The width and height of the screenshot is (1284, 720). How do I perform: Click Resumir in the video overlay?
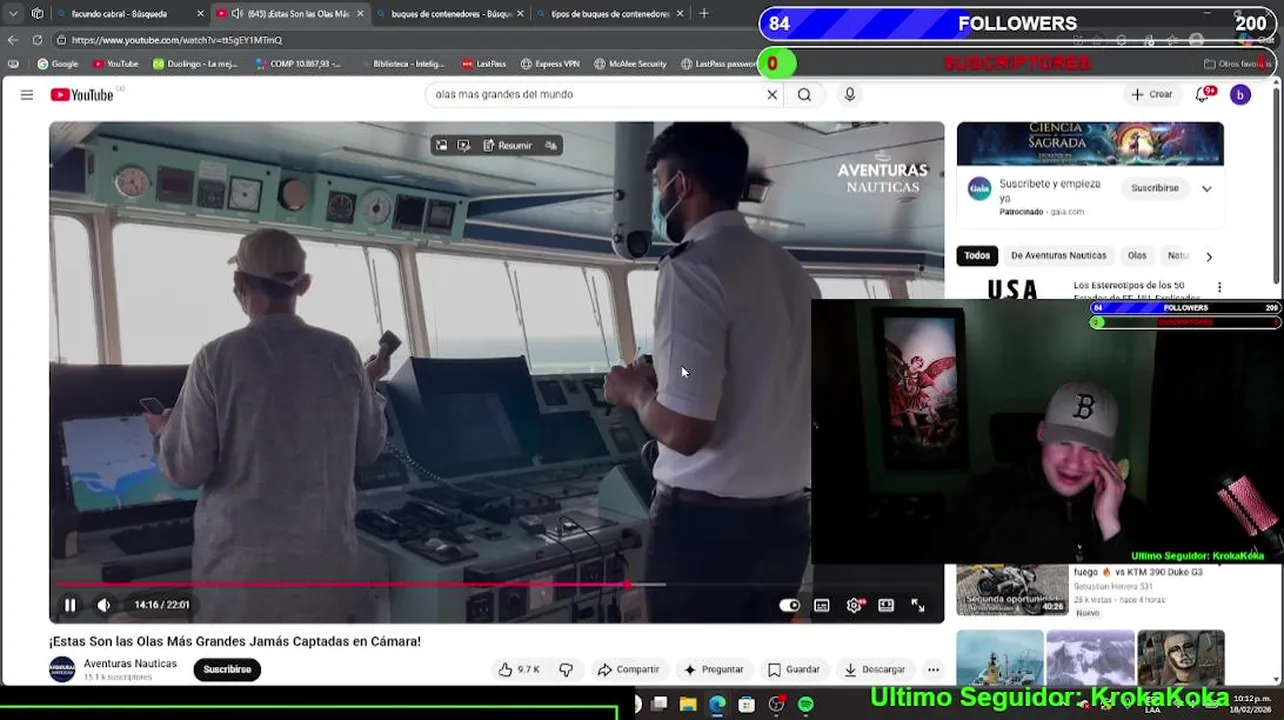coord(507,146)
